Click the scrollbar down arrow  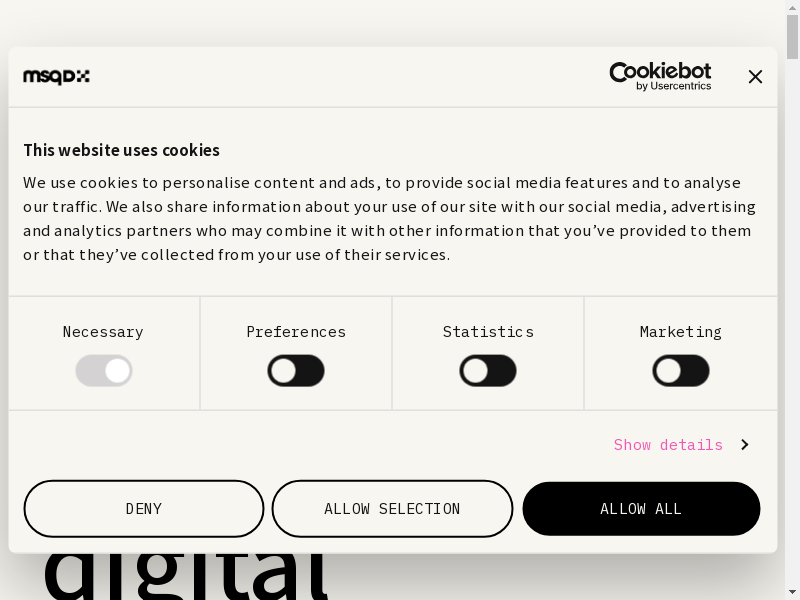[x=792, y=592]
